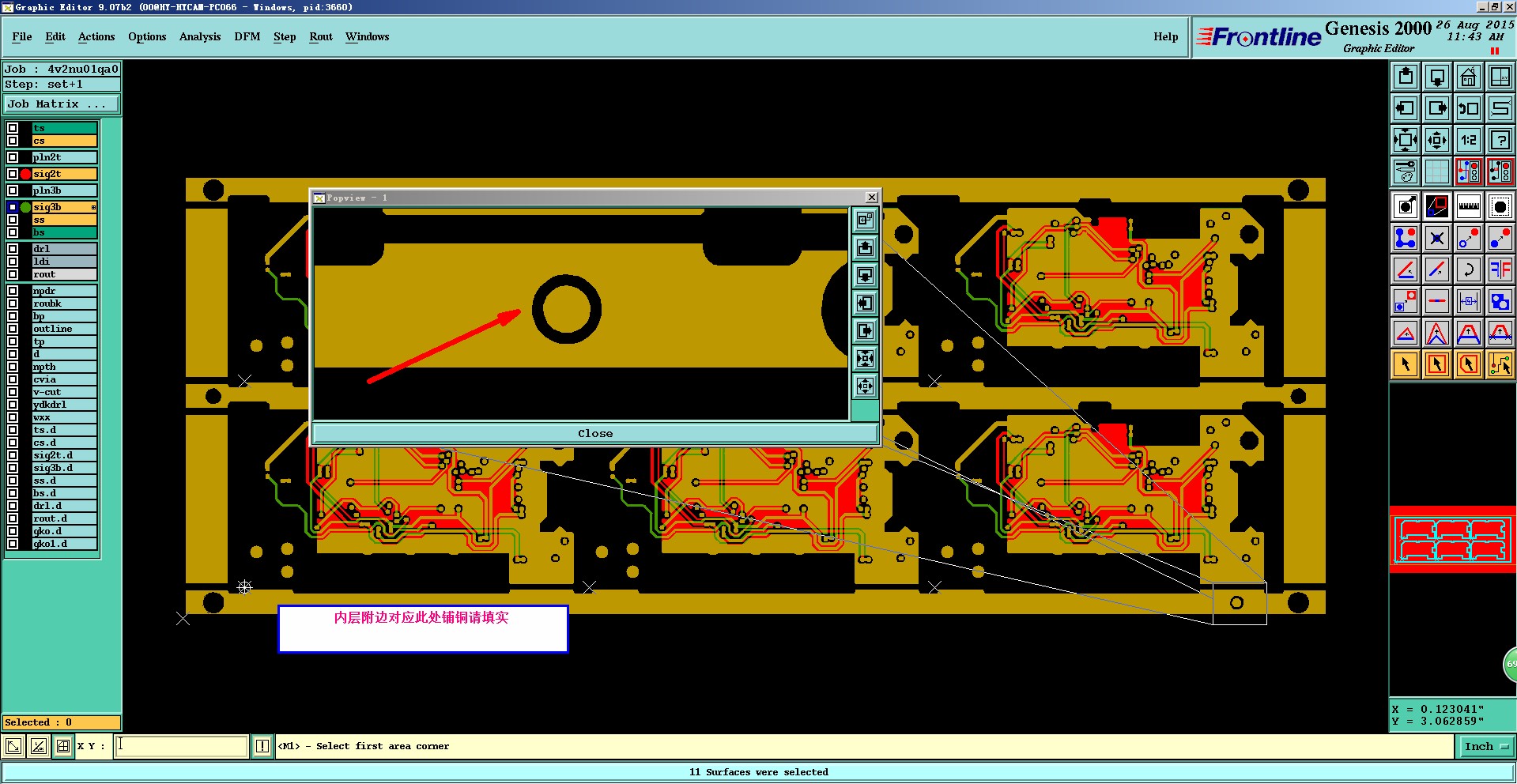This screenshot has width=1517, height=784.
Task: Click the flip mirror feature tool
Action: [1500, 269]
